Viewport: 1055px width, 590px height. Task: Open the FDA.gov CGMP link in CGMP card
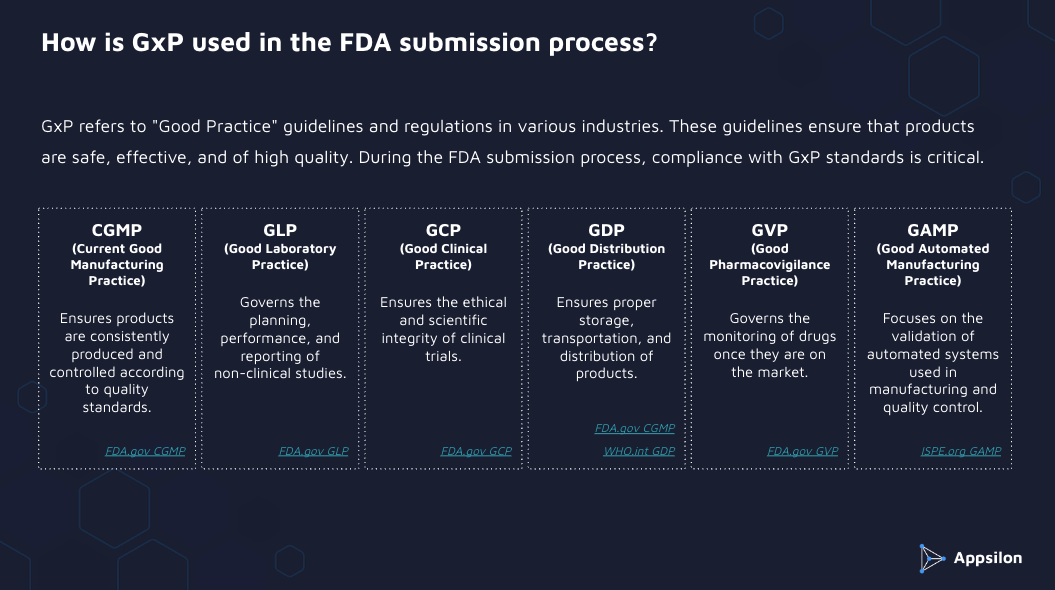[145, 451]
